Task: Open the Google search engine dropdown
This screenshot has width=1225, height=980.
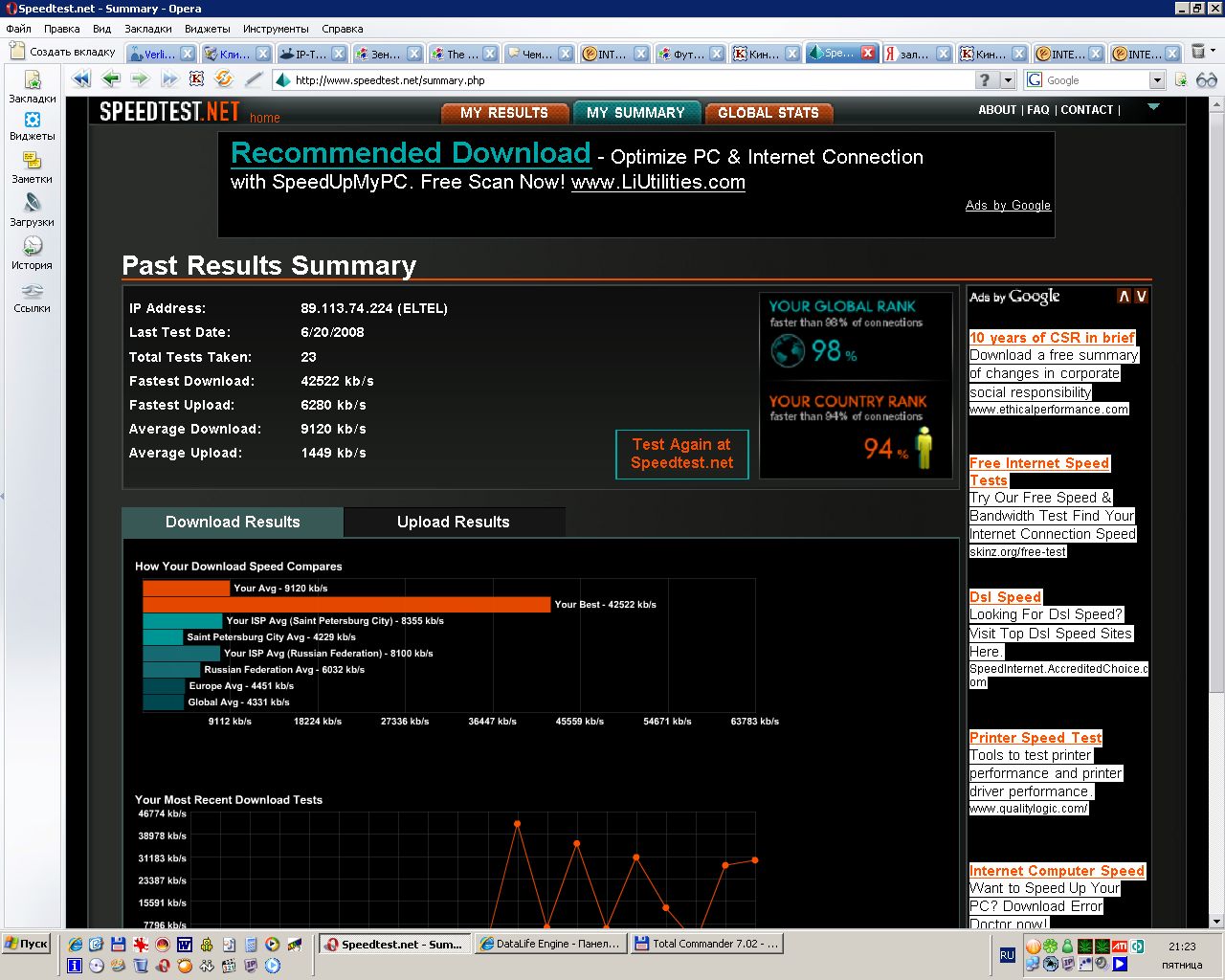Action: point(1157,80)
